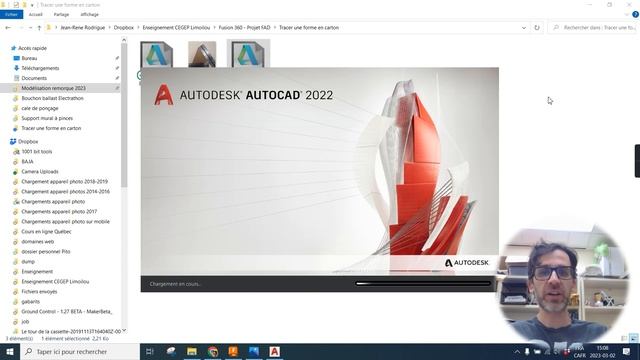Open the dump folder

coord(28,262)
